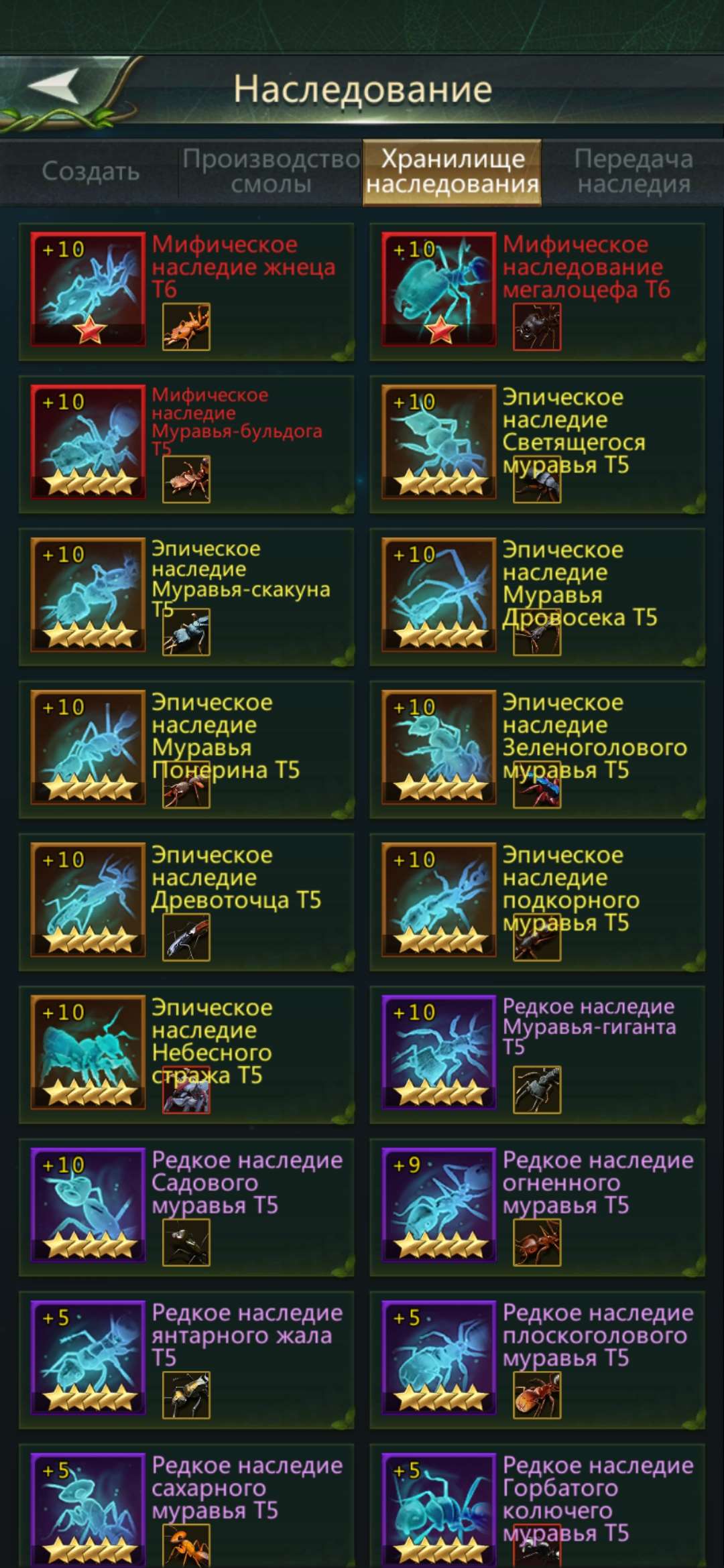Select Эпическое наследие Древоточца Т5 card
This screenshot has height=1568, width=724.
[186, 902]
